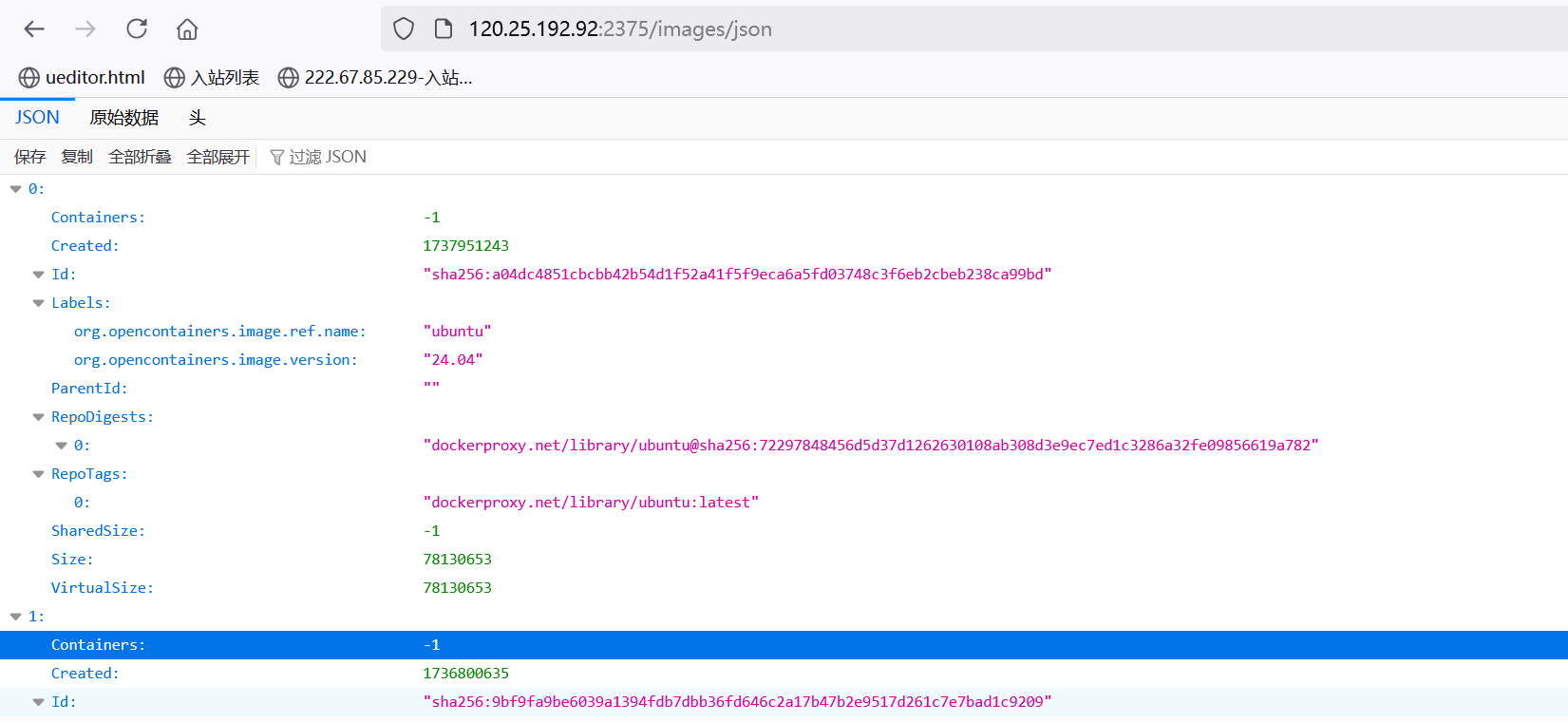Viewport: 1568px width, 723px height.
Task: Click the browser back arrow
Action: 34,29
